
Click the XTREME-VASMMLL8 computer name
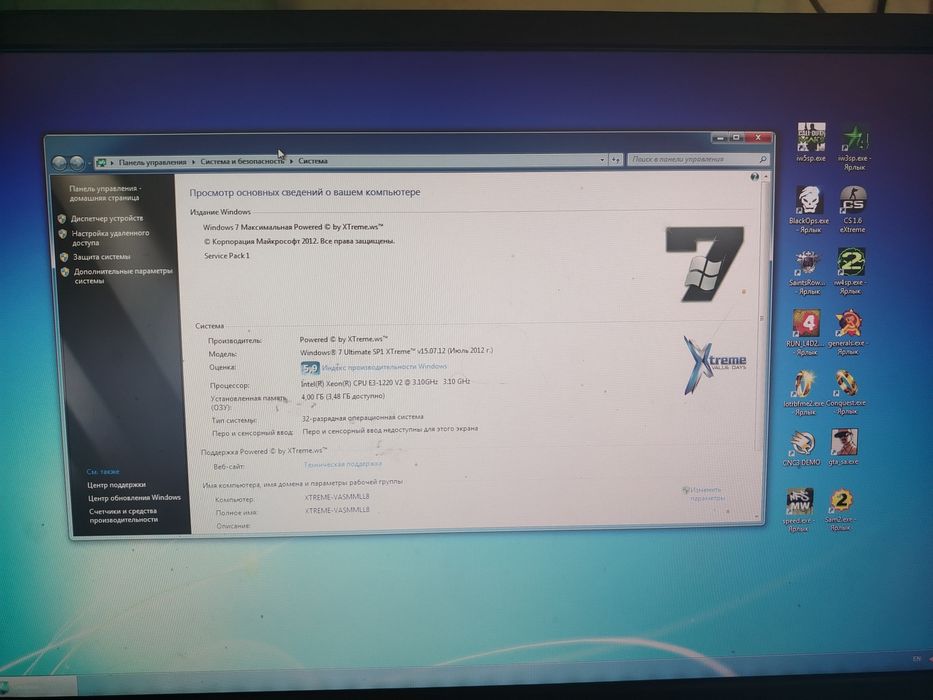(x=337, y=497)
